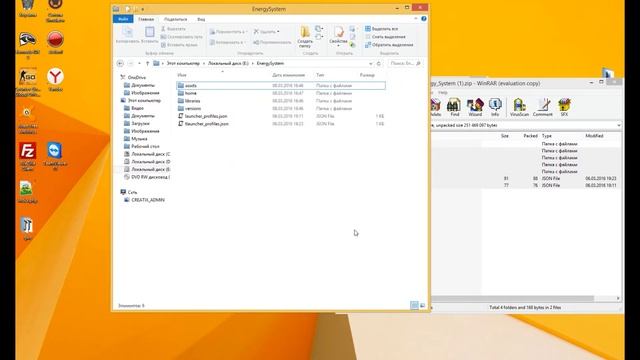The image size is (640, 360).
Task: Collapse the Explorer ribbon with chevron
Action: click(x=416, y=19)
